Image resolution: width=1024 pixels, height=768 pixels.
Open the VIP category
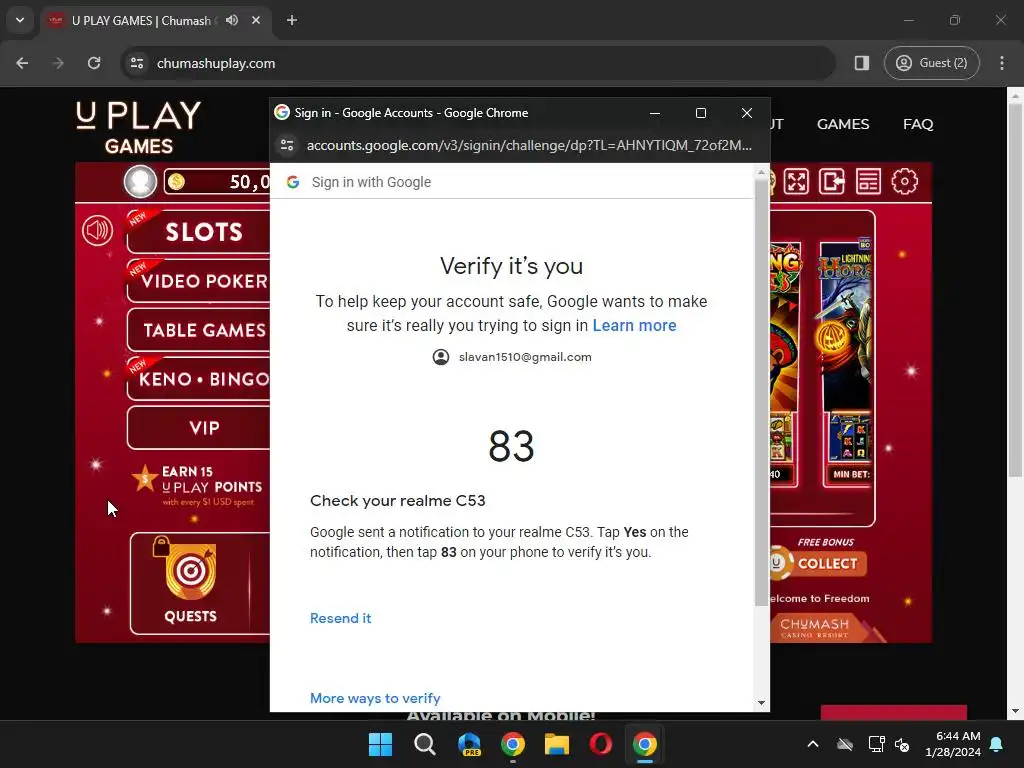(199, 428)
